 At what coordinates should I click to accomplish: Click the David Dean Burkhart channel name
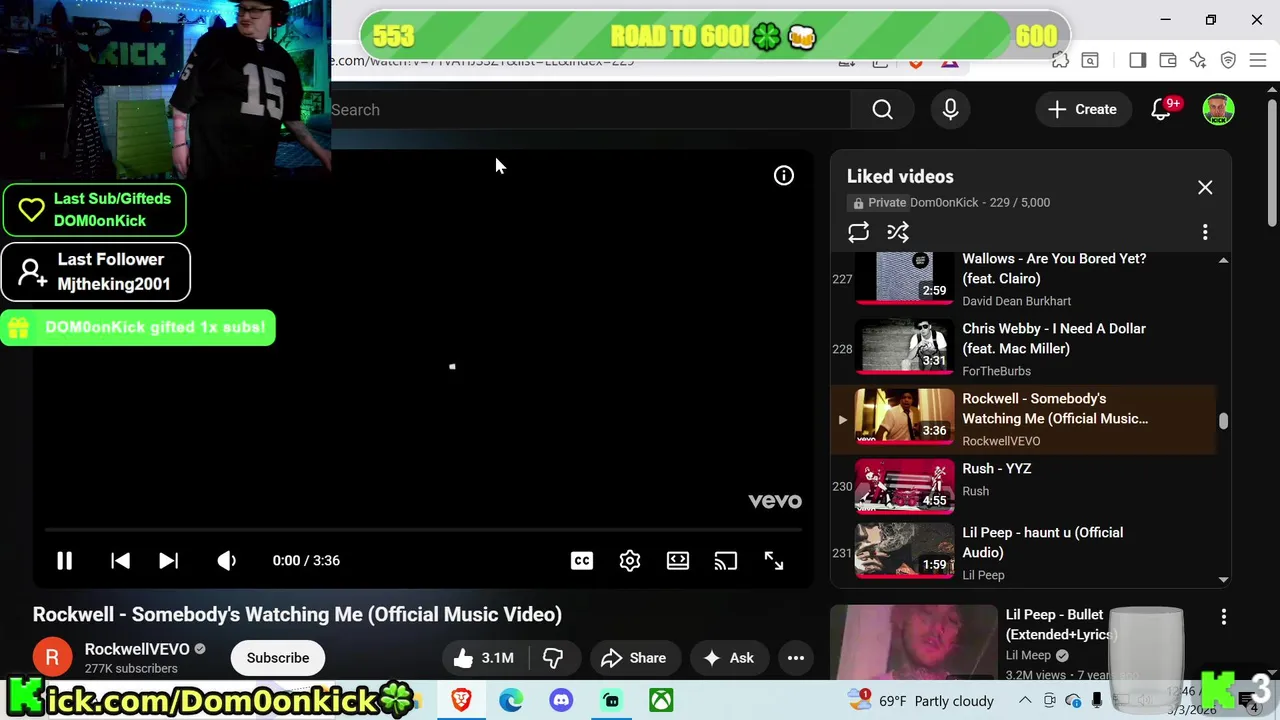1016,301
